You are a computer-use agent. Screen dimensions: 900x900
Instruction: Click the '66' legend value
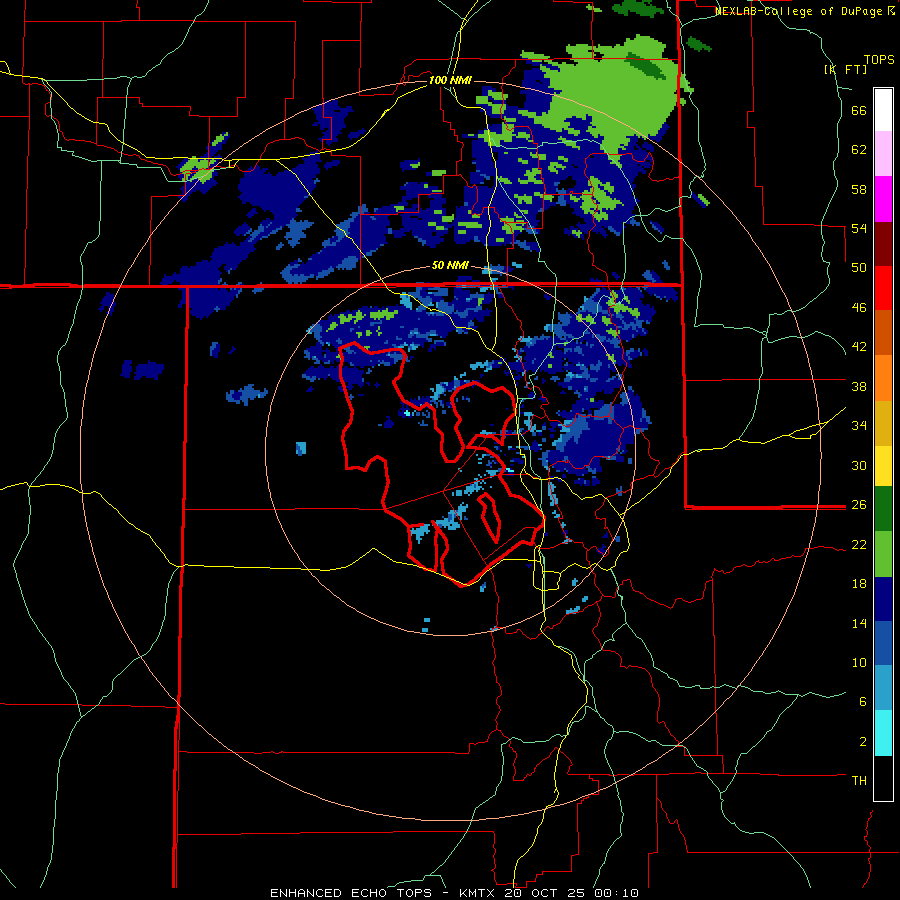(859, 110)
